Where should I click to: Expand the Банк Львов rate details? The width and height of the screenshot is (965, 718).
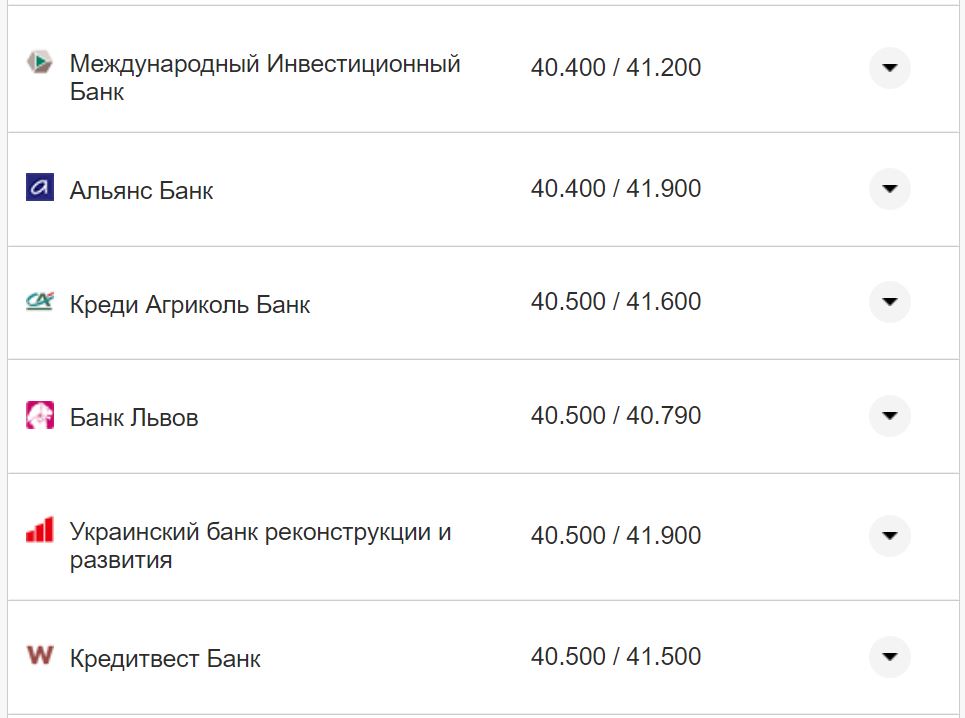point(889,417)
